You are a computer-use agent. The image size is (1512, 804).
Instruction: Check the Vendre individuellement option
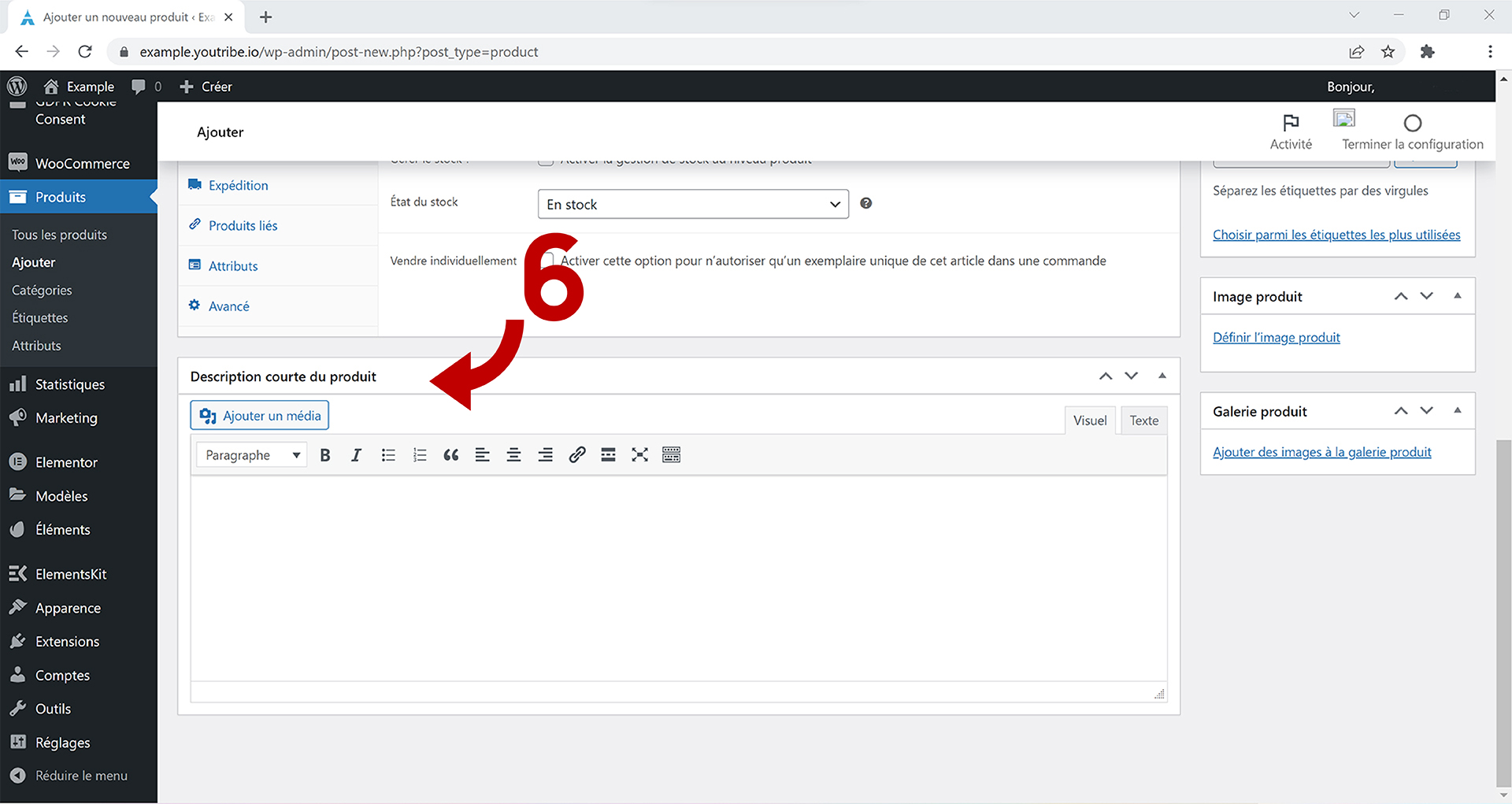coord(547,260)
